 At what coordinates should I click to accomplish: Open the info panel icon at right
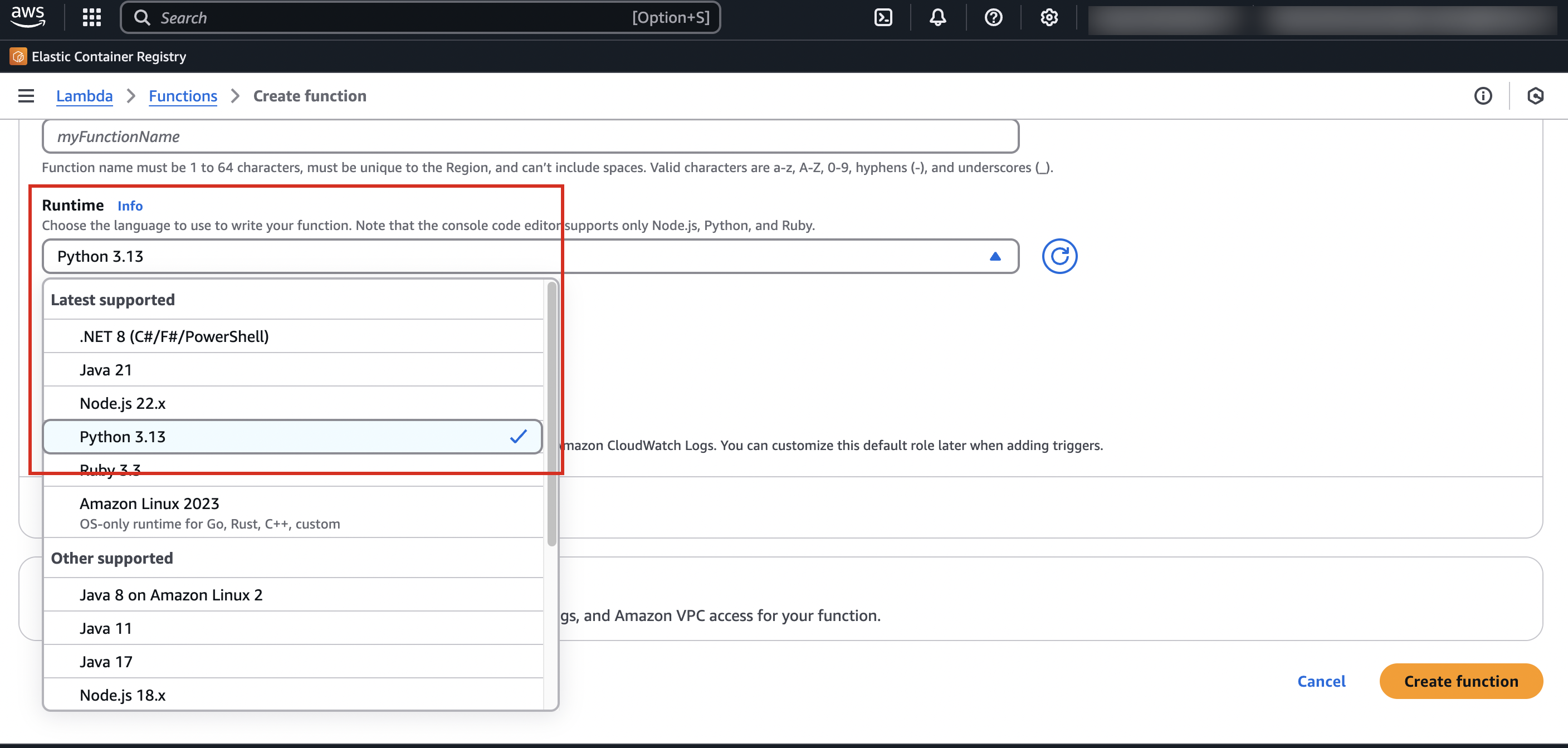pos(1483,96)
